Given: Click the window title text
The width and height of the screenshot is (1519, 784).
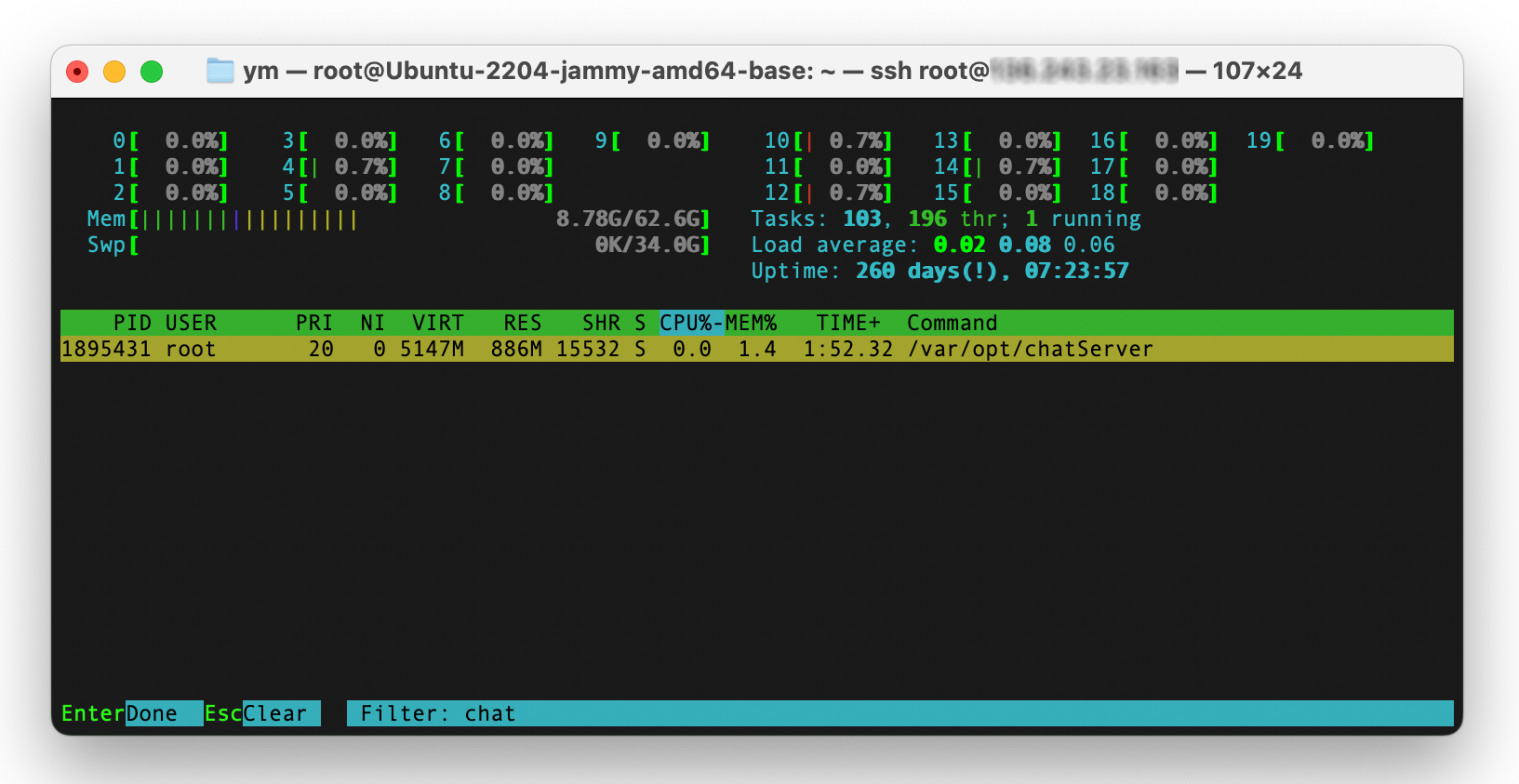Looking at the screenshot, I should [772, 71].
